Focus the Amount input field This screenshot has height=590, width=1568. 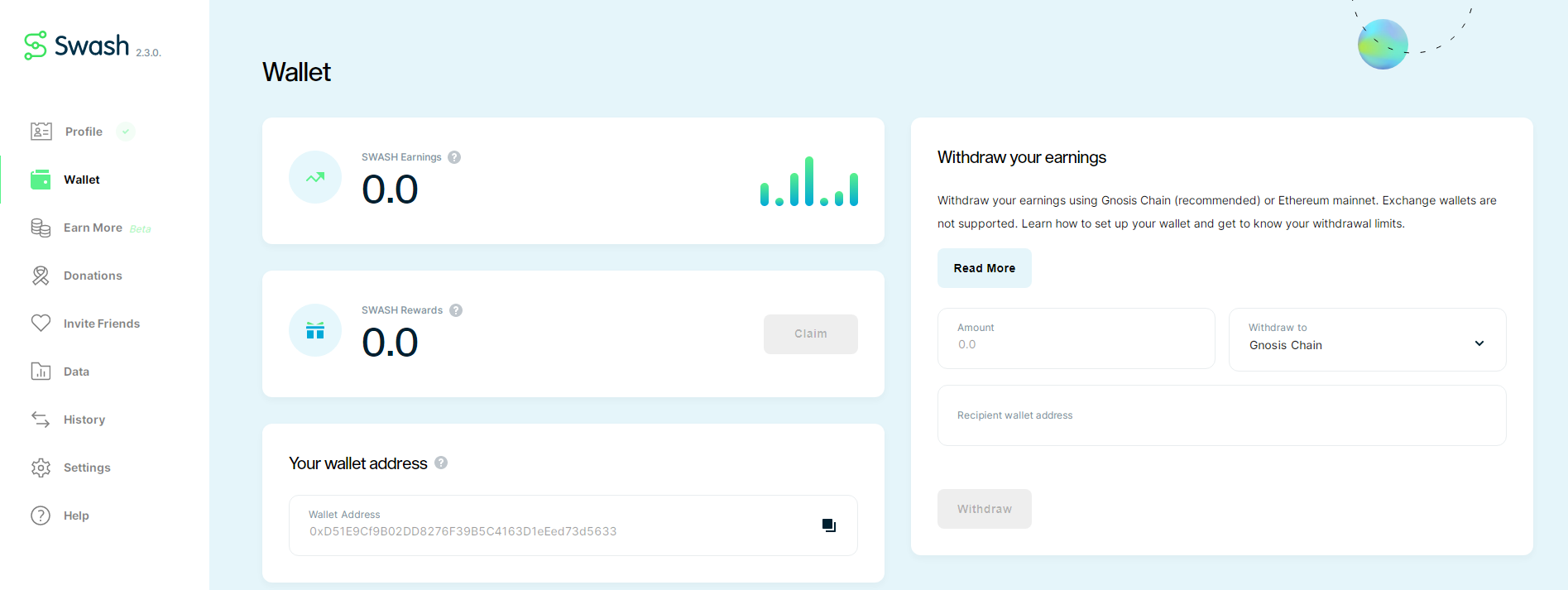[1077, 338]
